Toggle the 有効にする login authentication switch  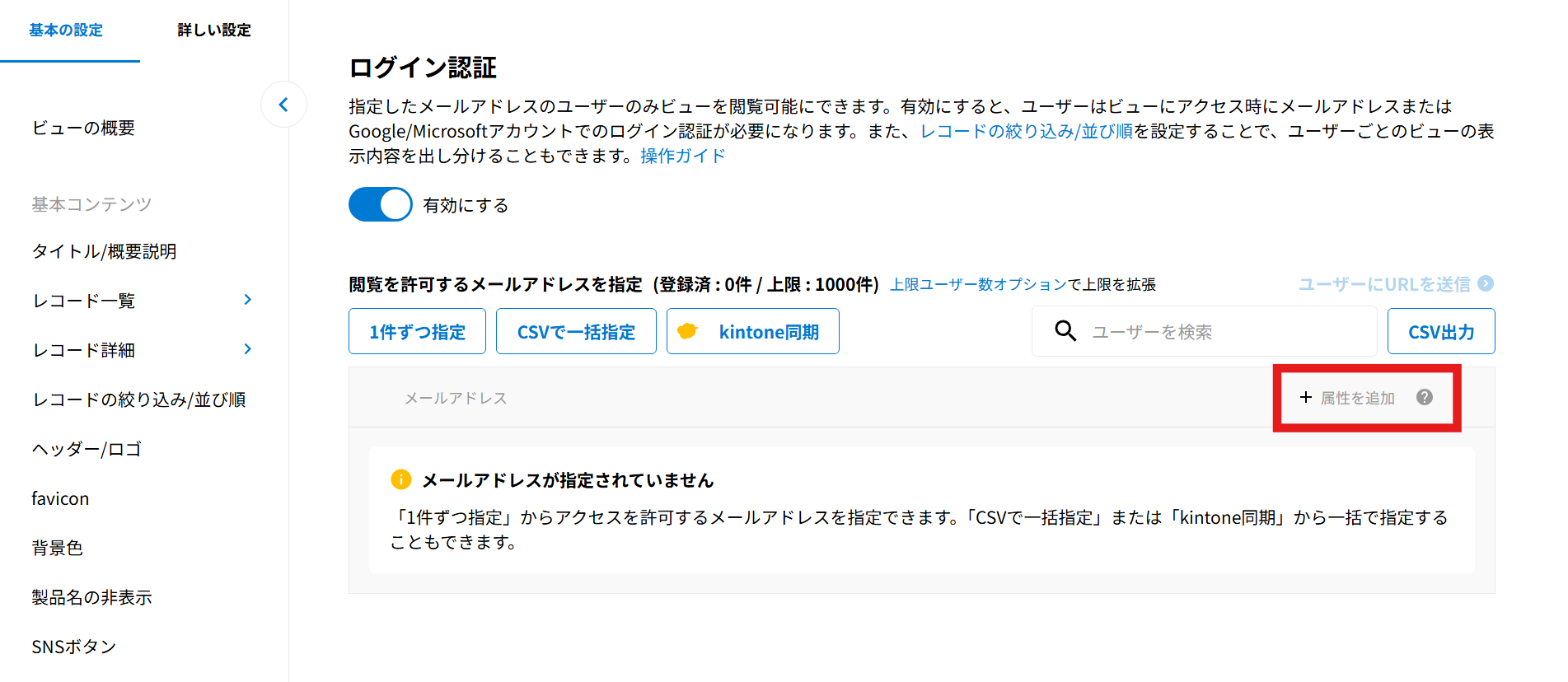[x=380, y=204]
